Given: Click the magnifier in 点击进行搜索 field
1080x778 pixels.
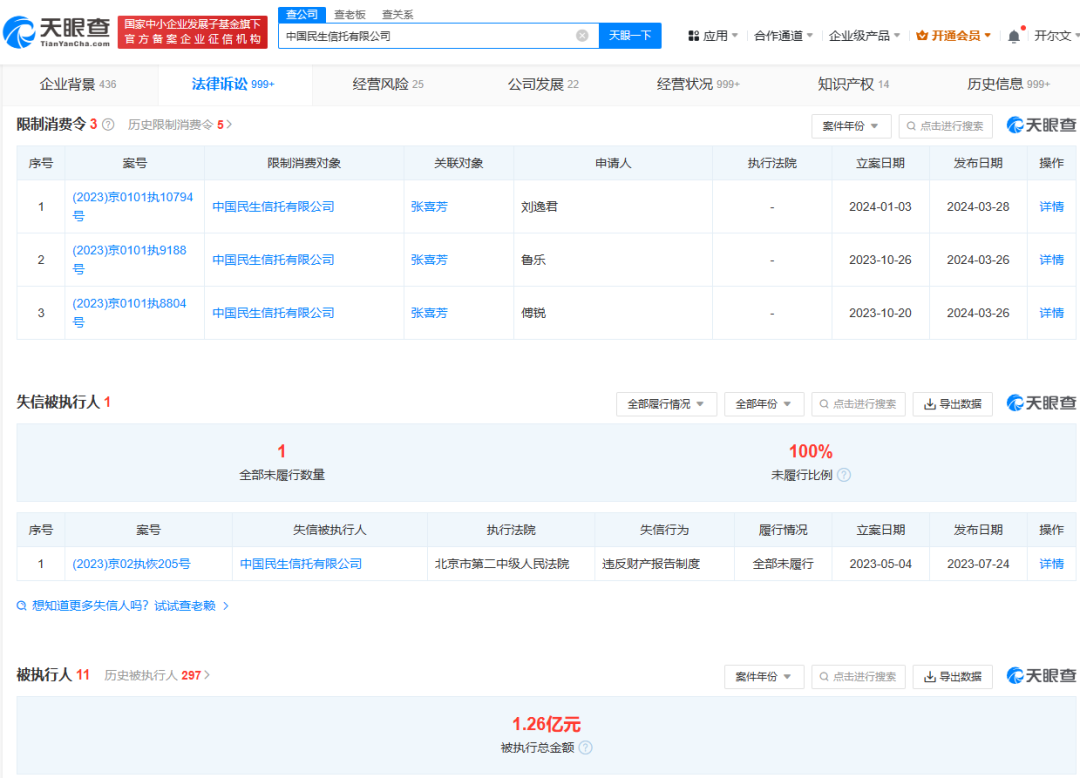Looking at the screenshot, I should pos(911,125).
